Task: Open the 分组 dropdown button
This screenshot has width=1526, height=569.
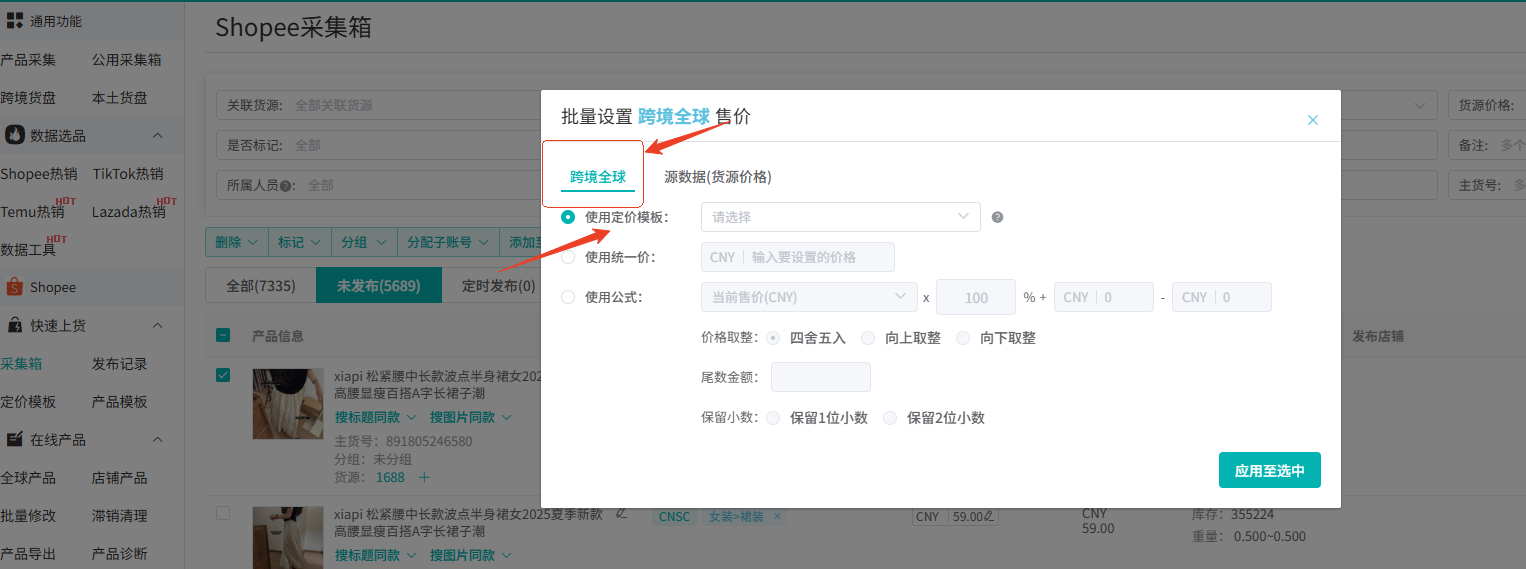Action: [363, 242]
